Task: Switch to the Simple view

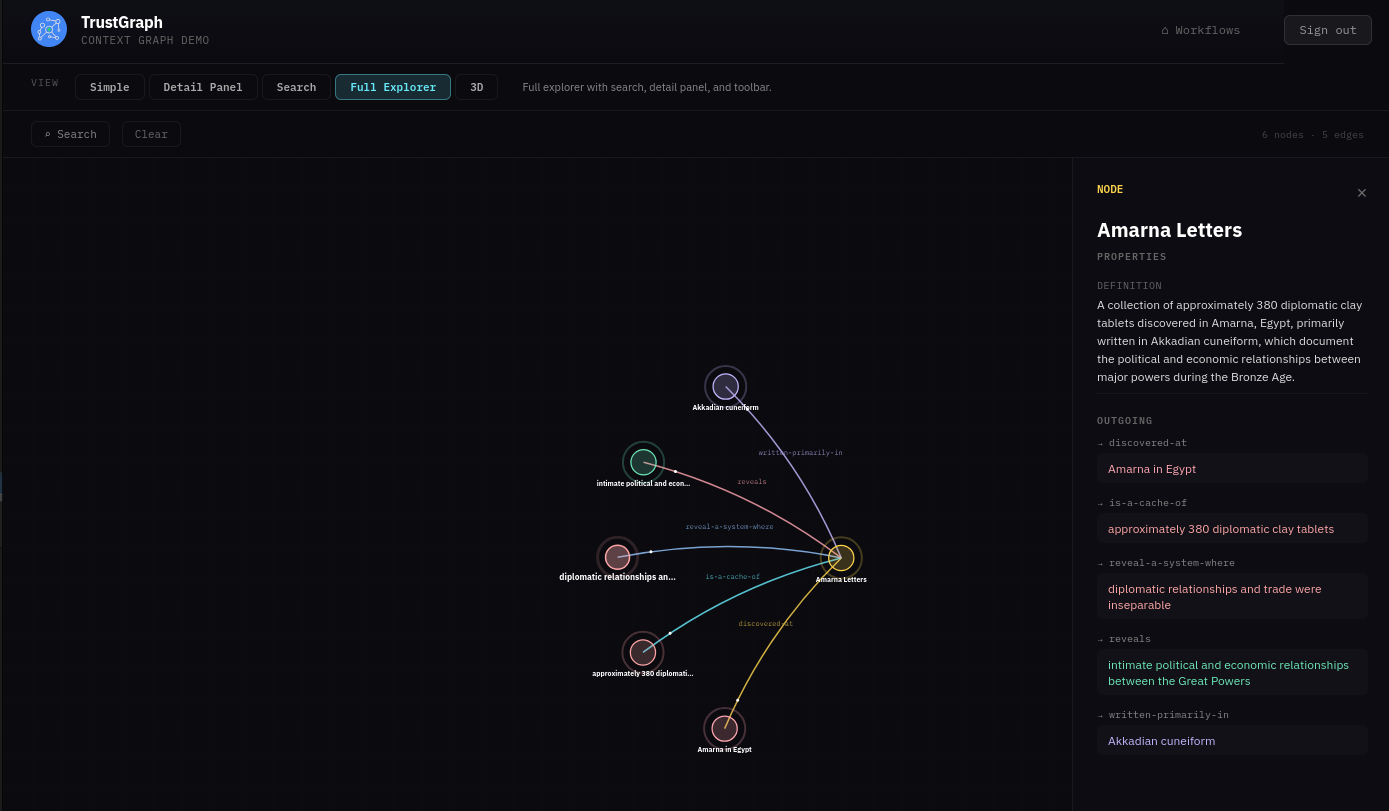Action: (x=110, y=87)
